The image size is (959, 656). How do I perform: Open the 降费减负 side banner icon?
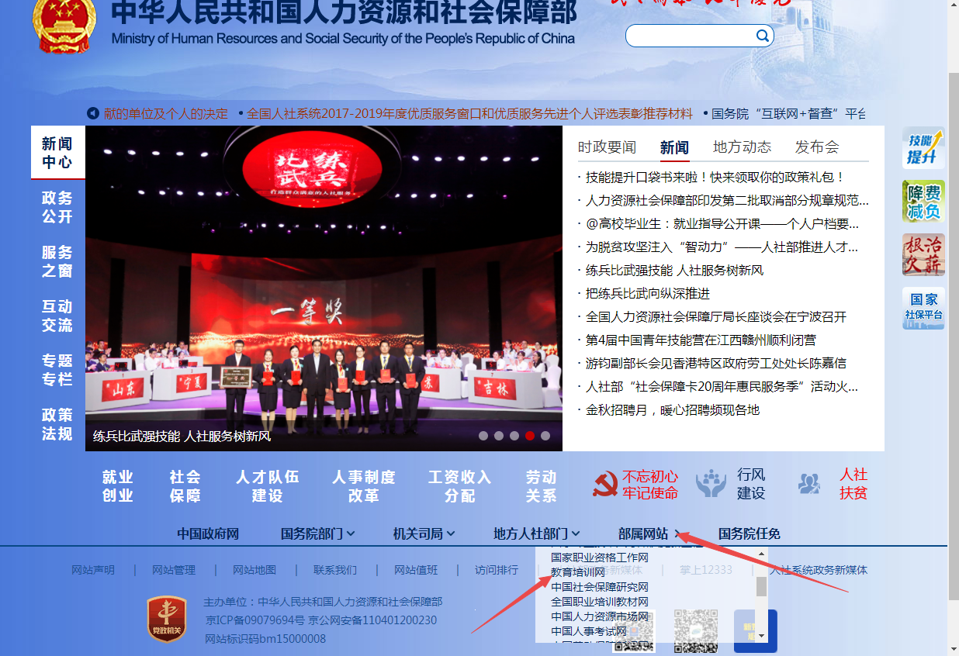[x=923, y=201]
